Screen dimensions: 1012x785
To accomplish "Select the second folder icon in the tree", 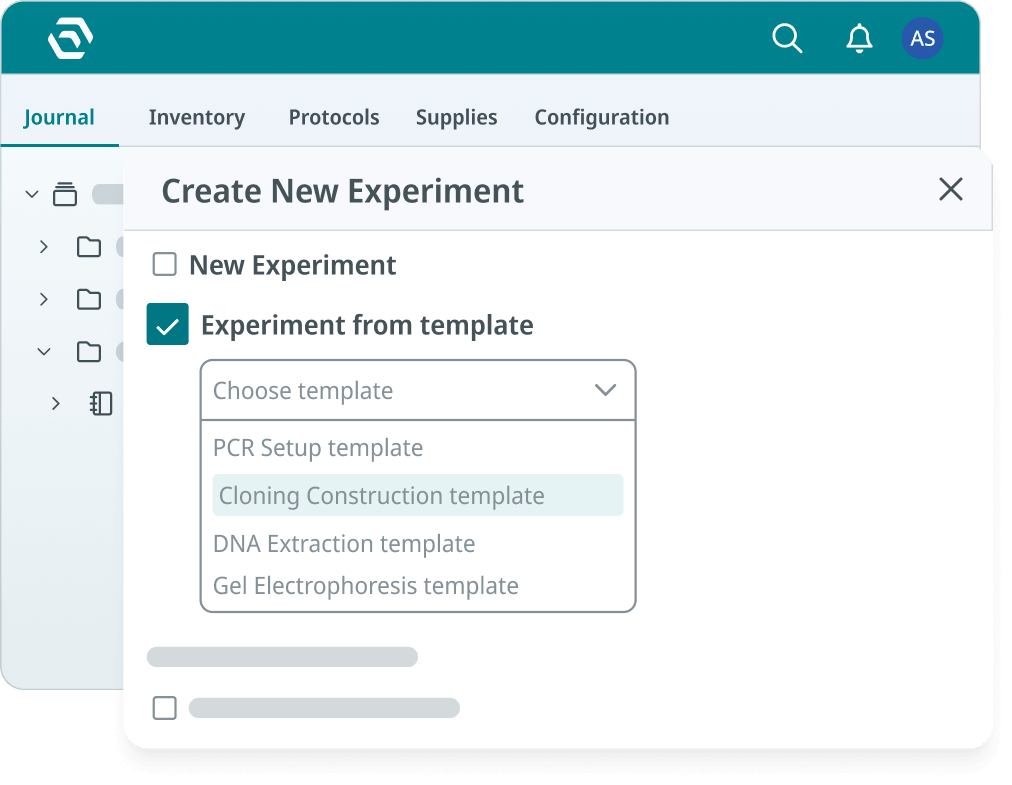I will pyautogui.click(x=88, y=299).
